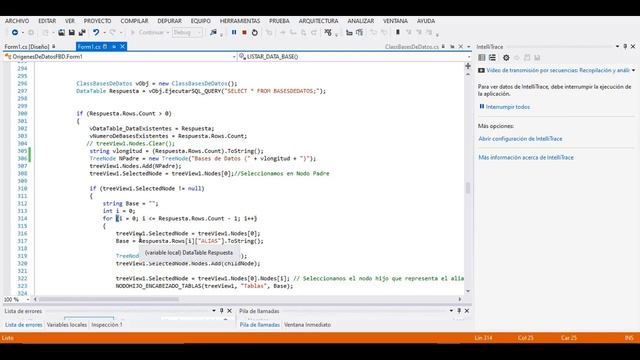
Task: Open the EDITAR menu
Action: point(47,21)
